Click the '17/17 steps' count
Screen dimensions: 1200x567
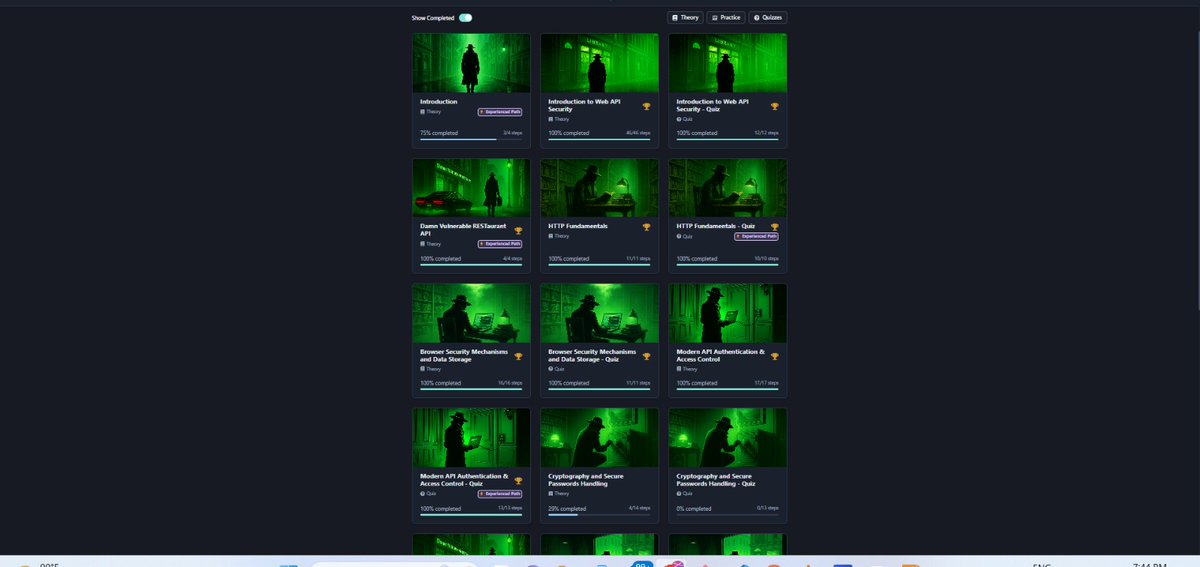coord(767,382)
